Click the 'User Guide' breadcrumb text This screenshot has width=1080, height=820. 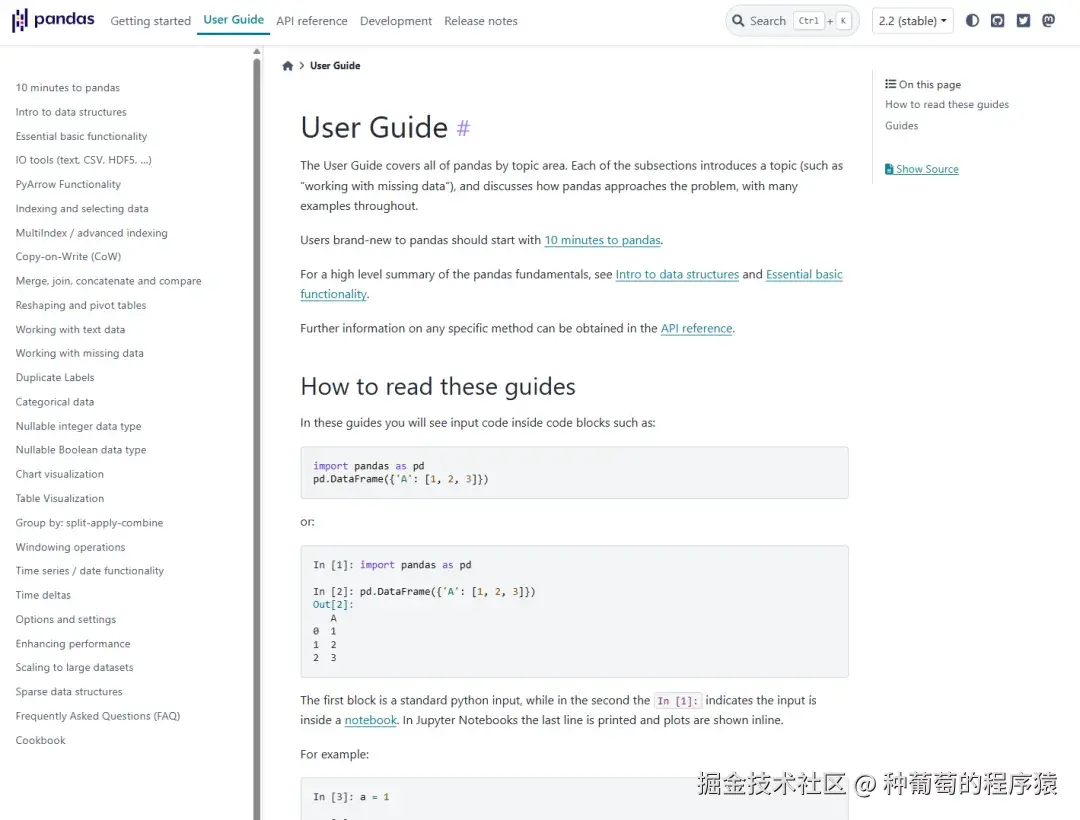tap(335, 66)
